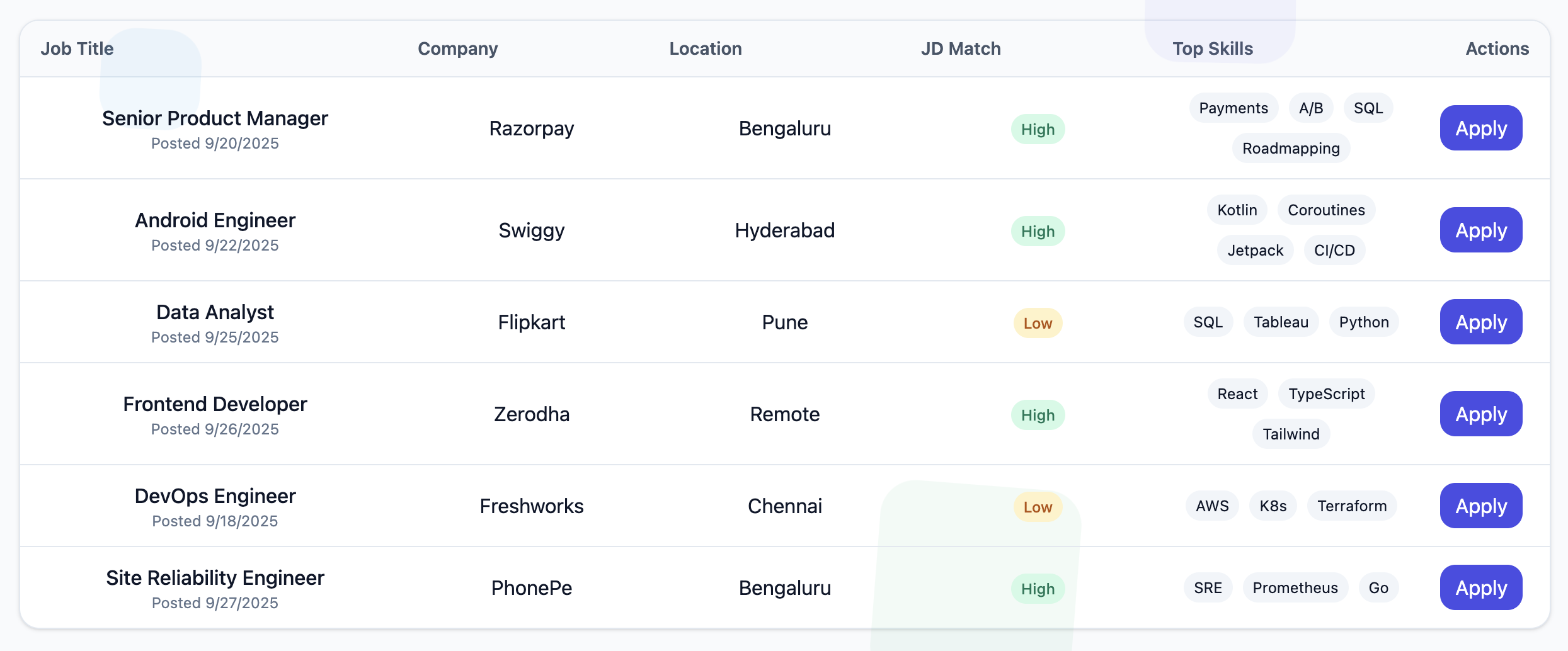Click the Roadmapping skill tag

point(1290,148)
